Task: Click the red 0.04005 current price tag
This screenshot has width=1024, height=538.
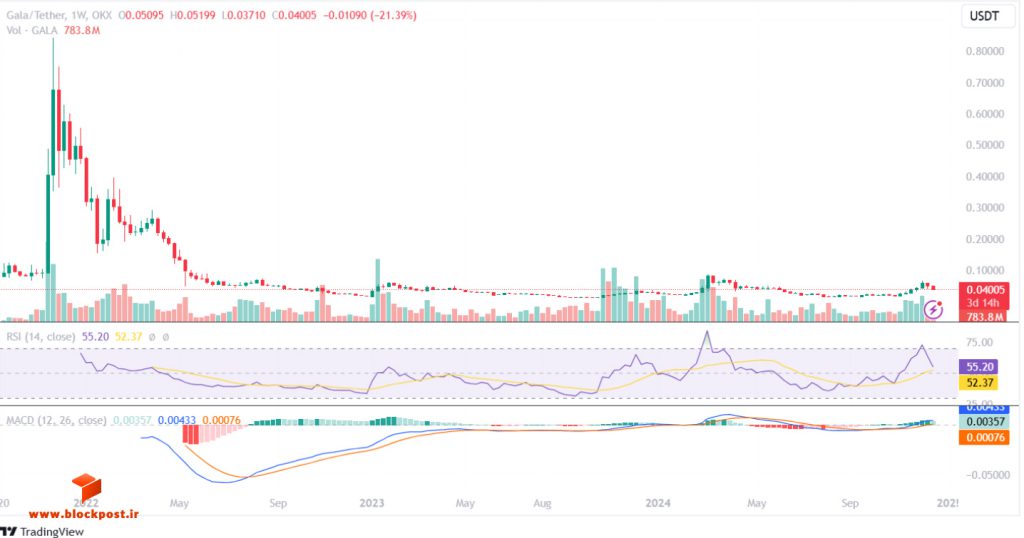Action: [984, 289]
